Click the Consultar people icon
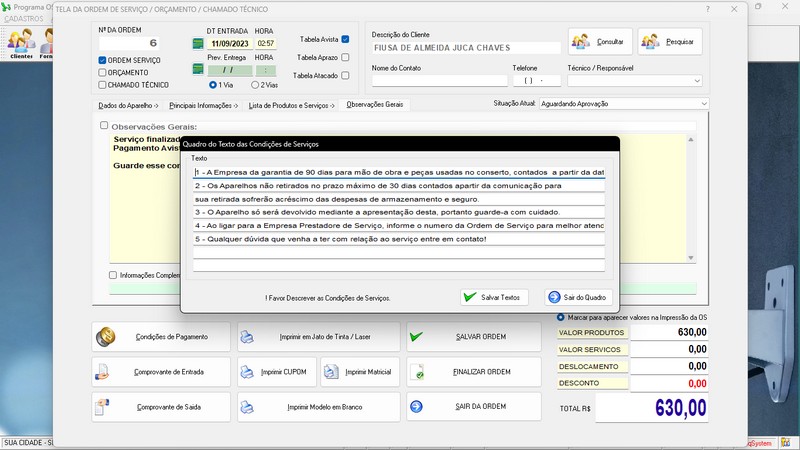Screen dimensions: 800x450 click(x=581, y=41)
